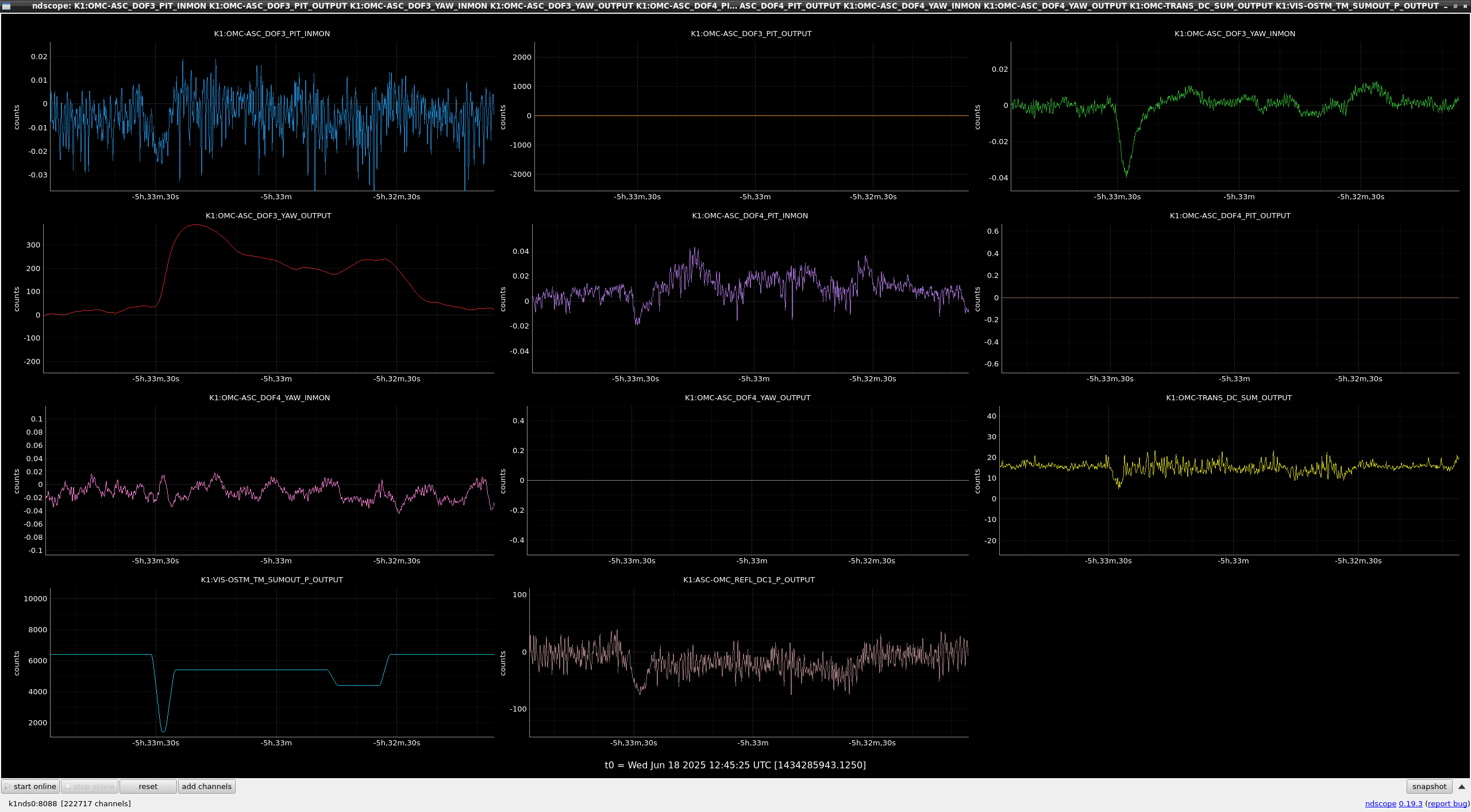Select the K1:VIS-OSTM_TM_SUMOUT_P_OUTPUT plot title
1471x812 pixels.
[272, 579]
